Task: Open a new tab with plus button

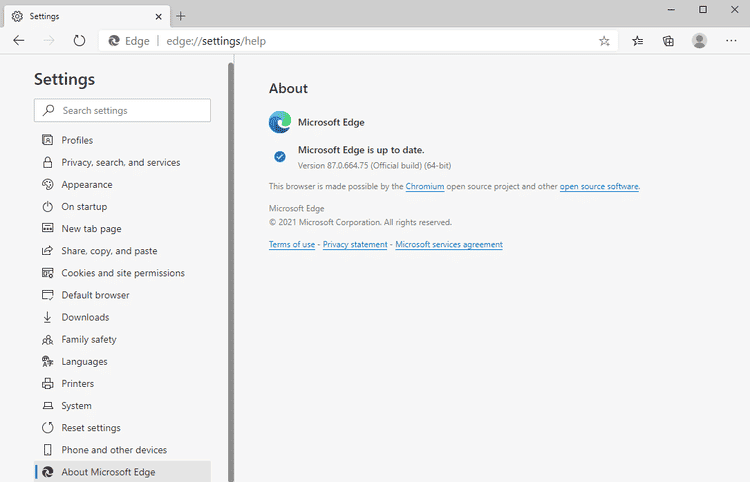Action: (x=180, y=16)
